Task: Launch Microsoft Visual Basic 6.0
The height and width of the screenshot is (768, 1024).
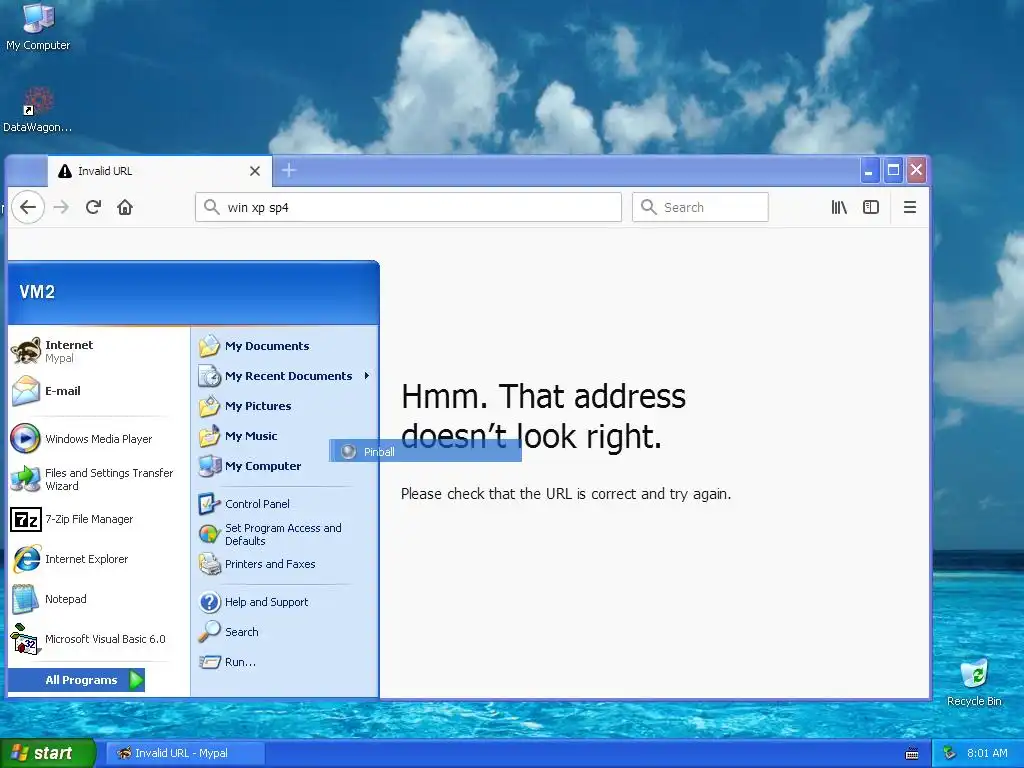Action: (x=98, y=639)
